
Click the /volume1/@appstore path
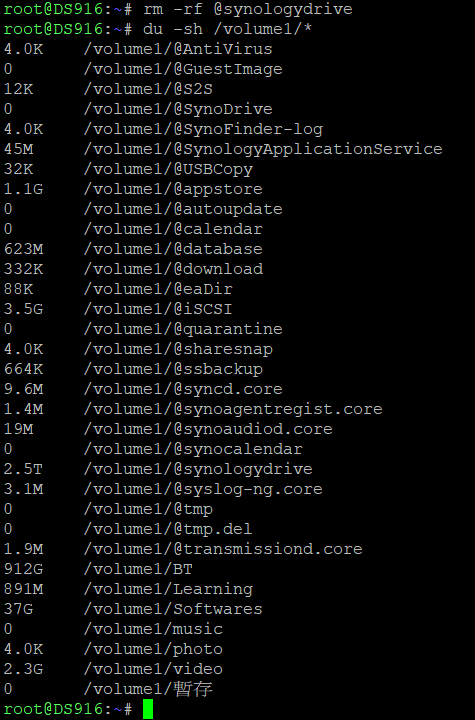[x=173, y=189]
